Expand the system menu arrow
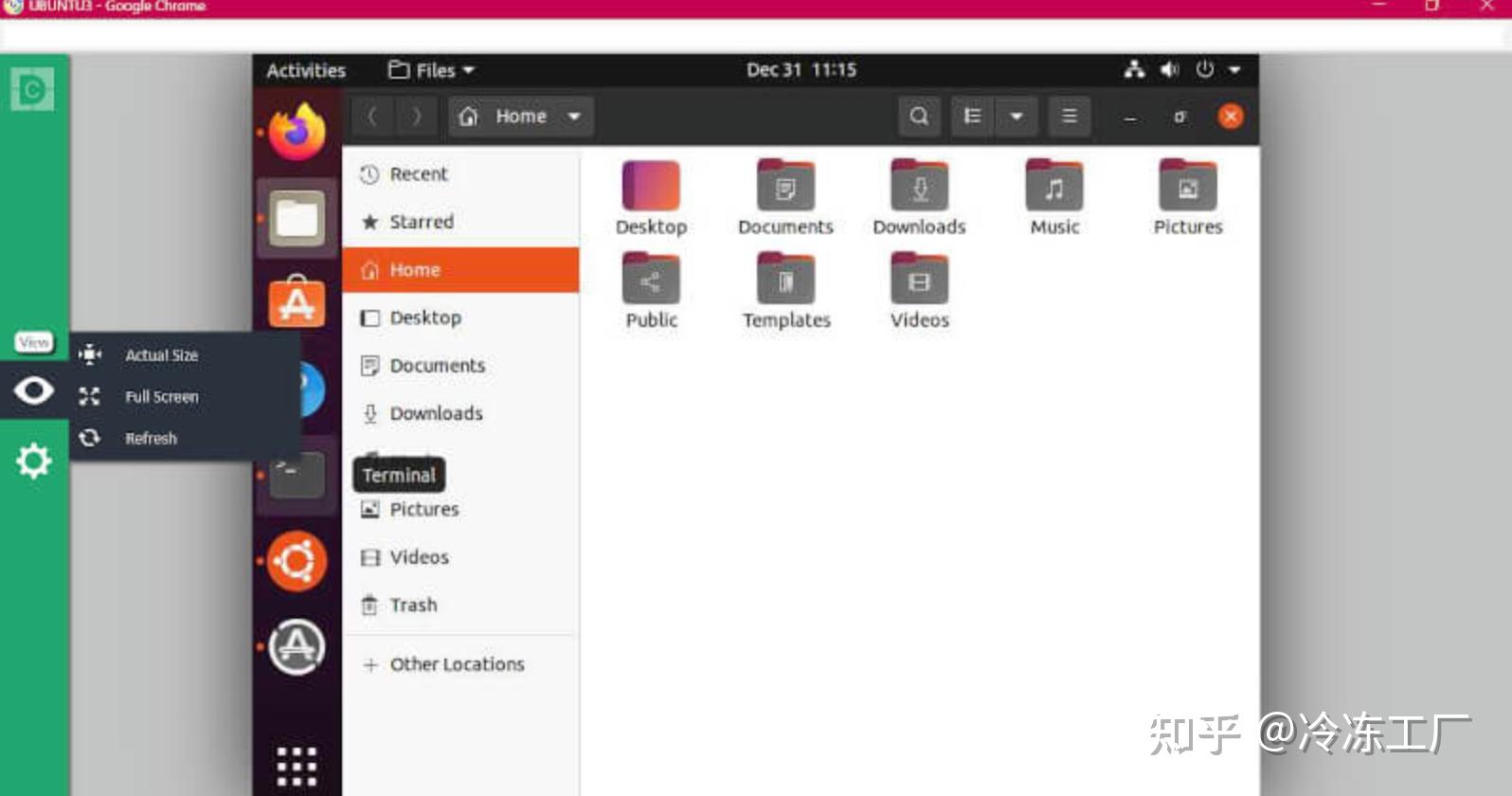Viewport: 1512px width, 796px height. click(x=1234, y=70)
